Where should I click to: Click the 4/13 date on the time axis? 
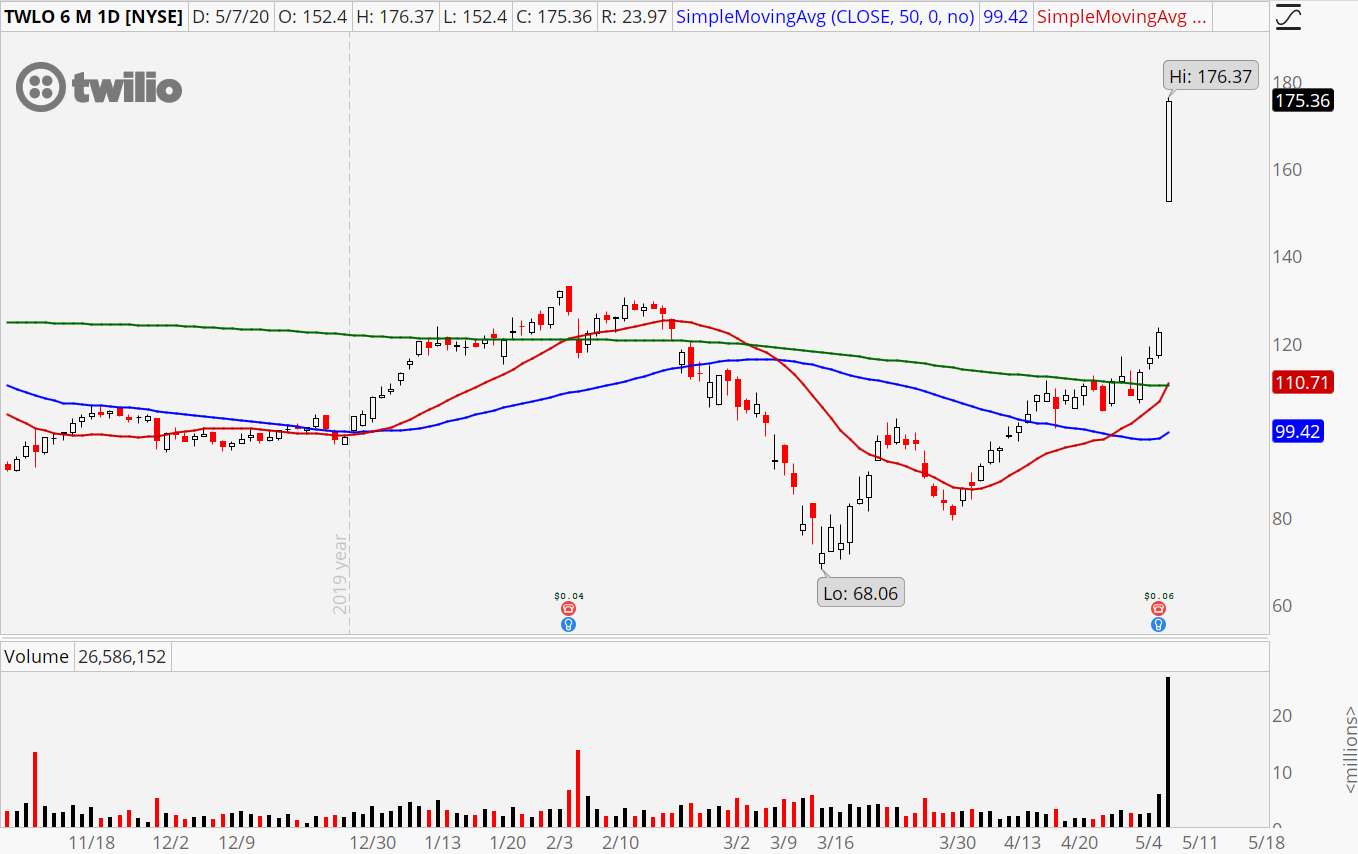click(x=1023, y=842)
